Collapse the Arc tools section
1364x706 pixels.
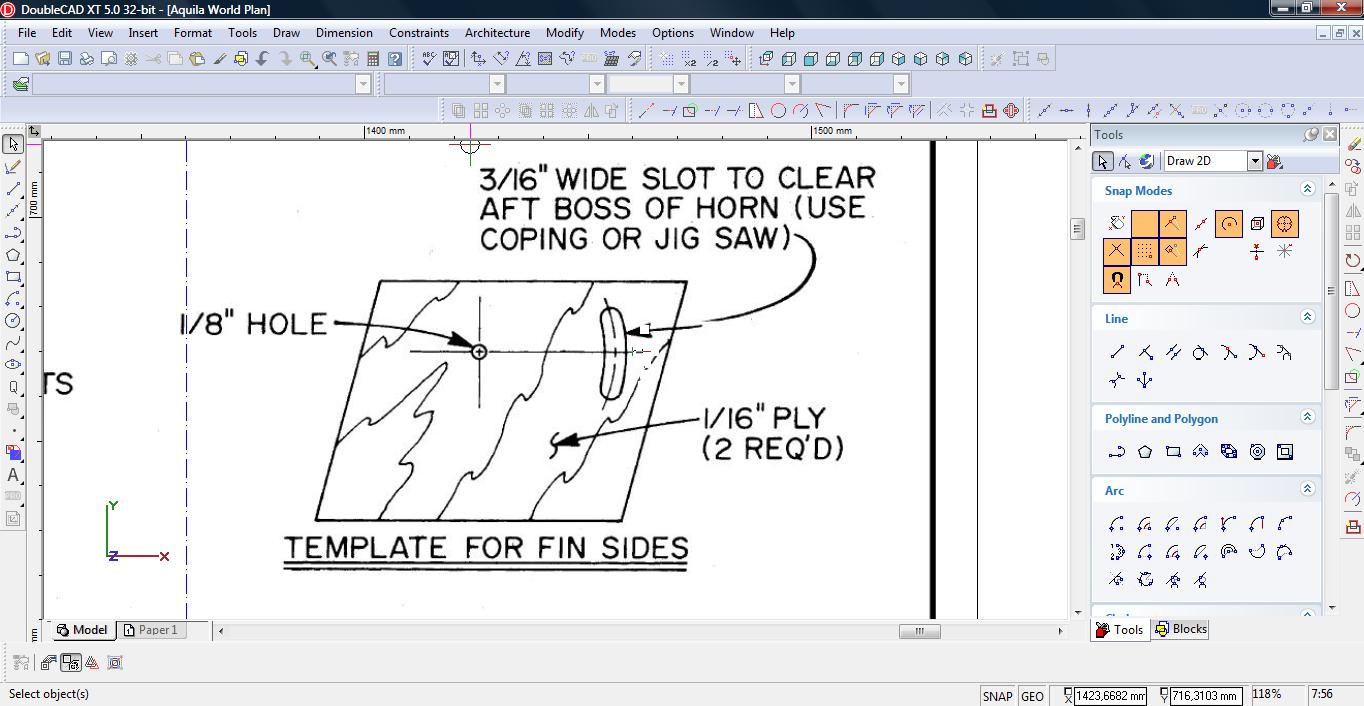[x=1306, y=489]
